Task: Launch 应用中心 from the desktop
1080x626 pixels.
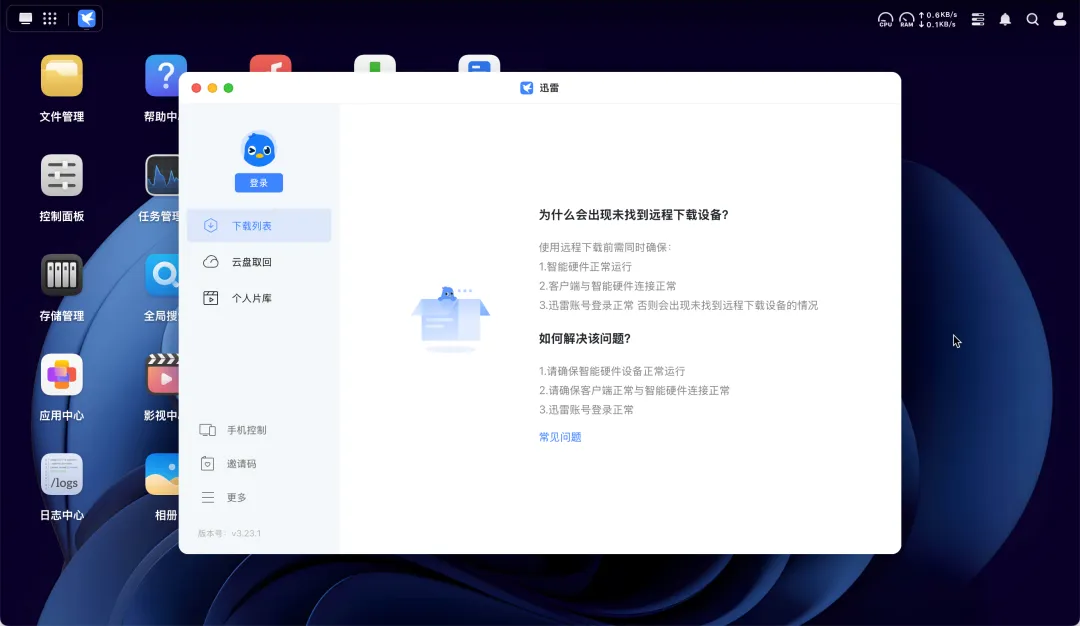Action: 61,375
